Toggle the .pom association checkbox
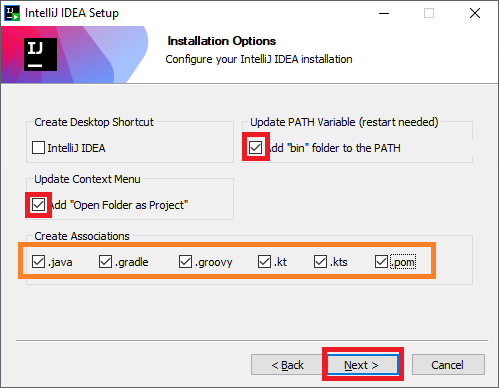The height and width of the screenshot is (388, 499). pyautogui.click(x=381, y=262)
